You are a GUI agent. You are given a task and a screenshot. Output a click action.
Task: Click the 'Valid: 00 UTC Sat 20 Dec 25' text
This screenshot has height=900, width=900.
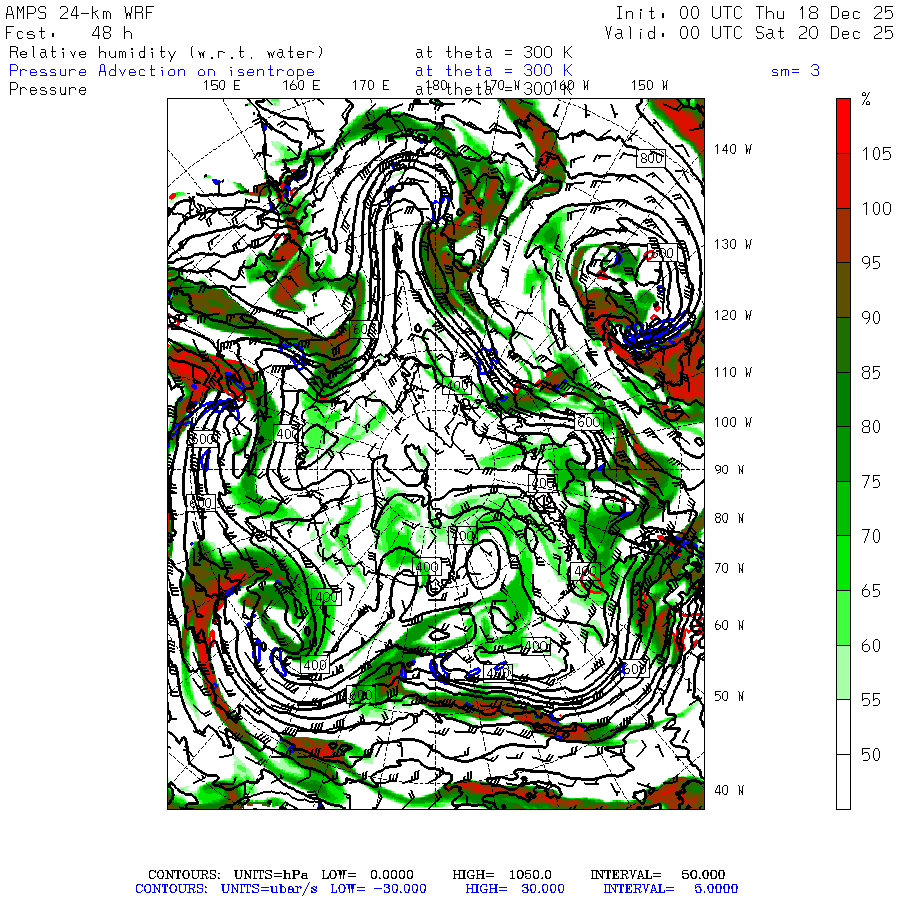coord(749,33)
